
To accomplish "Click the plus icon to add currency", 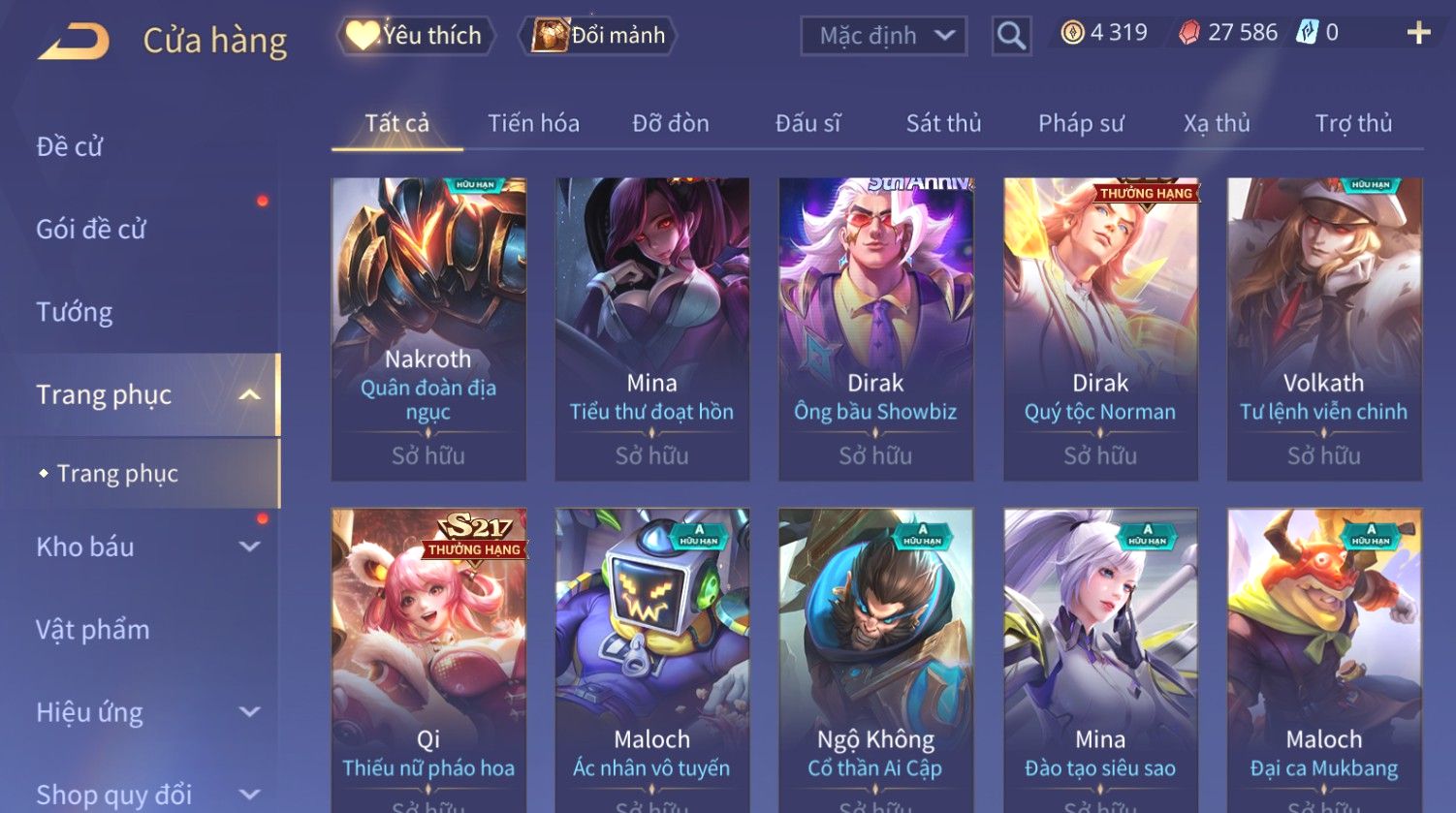I will (1418, 33).
